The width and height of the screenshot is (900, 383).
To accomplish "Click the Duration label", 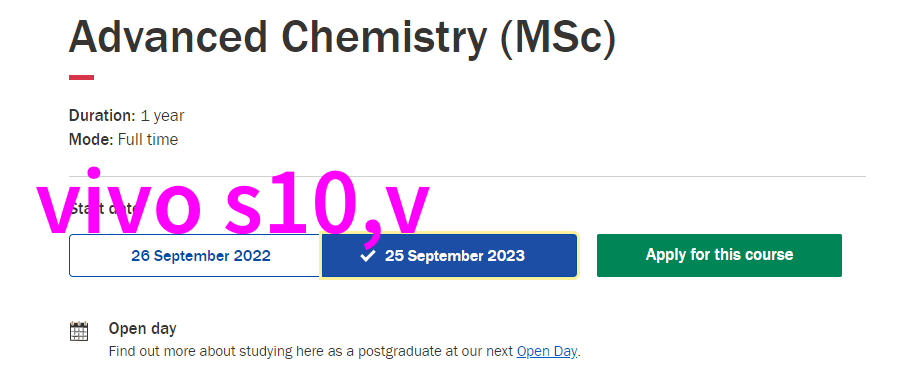I will coord(102,115).
